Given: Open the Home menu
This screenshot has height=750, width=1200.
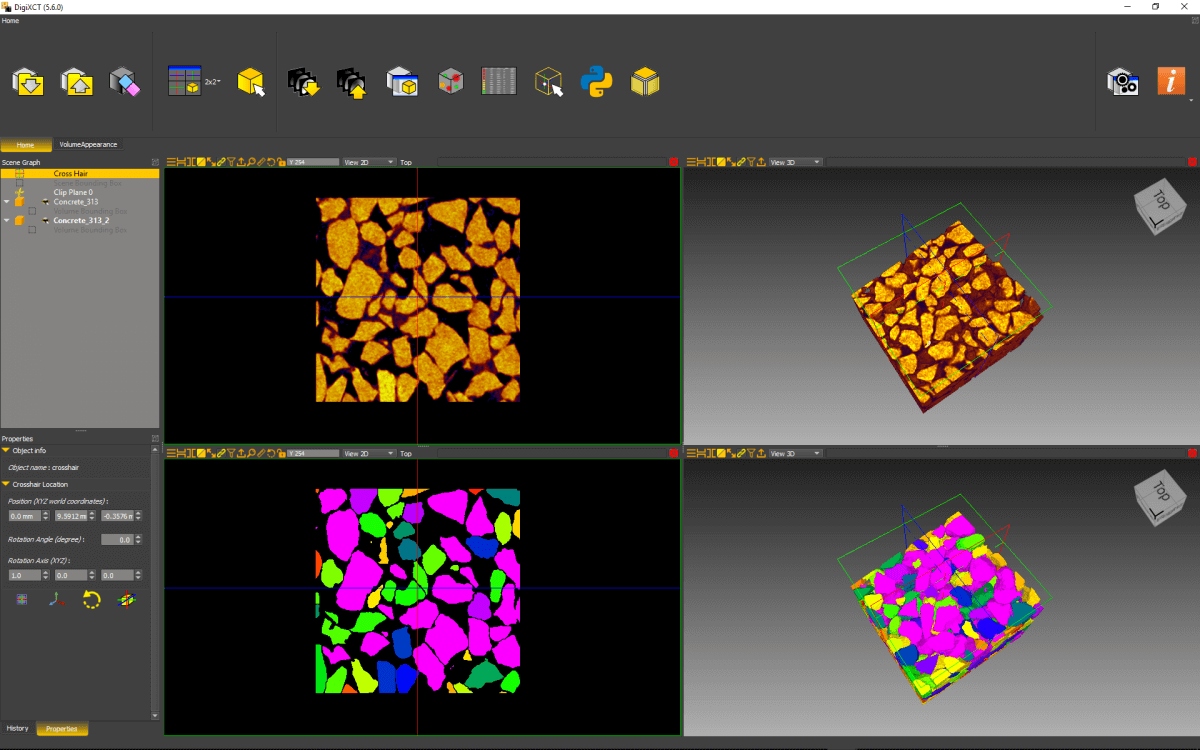Looking at the screenshot, I should [x=10, y=20].
